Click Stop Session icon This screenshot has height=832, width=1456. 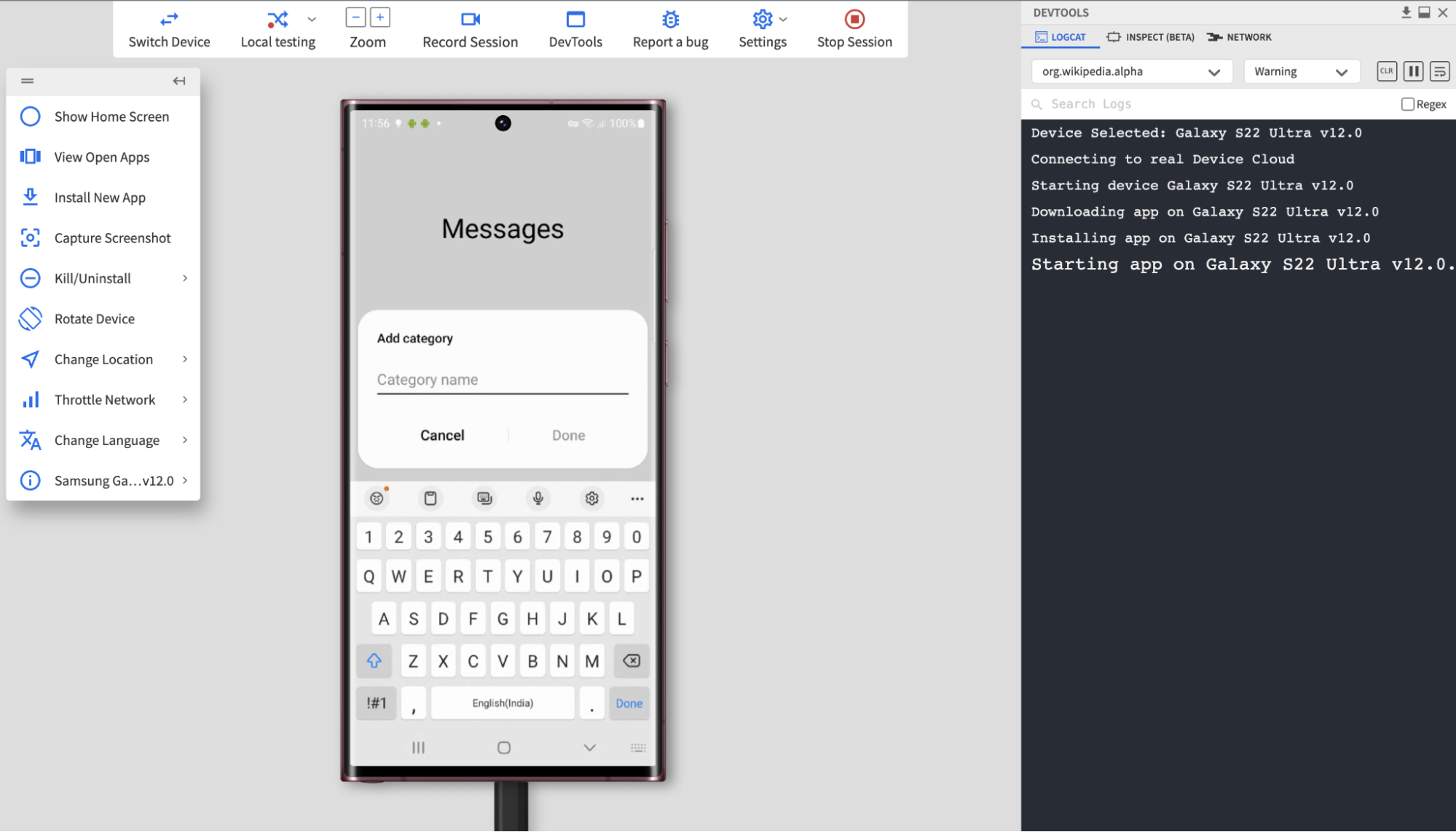(x=855, y=18)
